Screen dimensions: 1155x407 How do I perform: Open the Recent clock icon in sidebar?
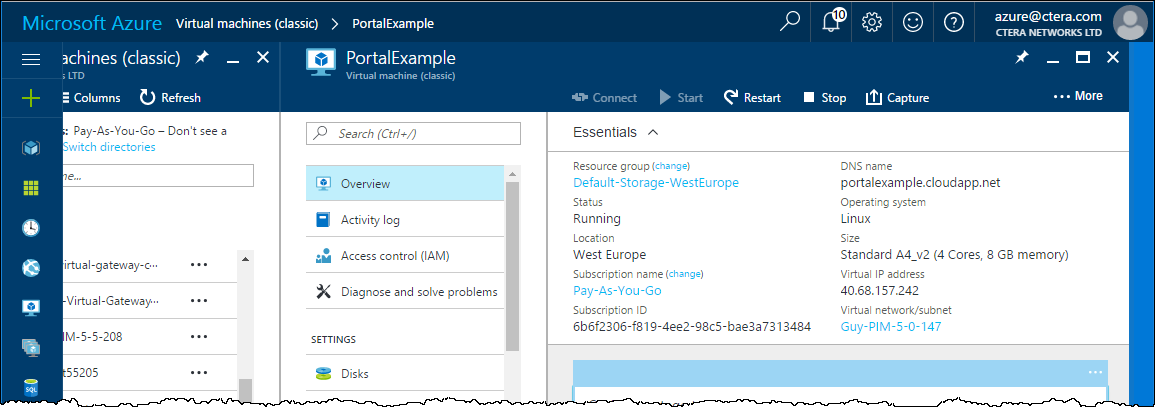point(30,228)
